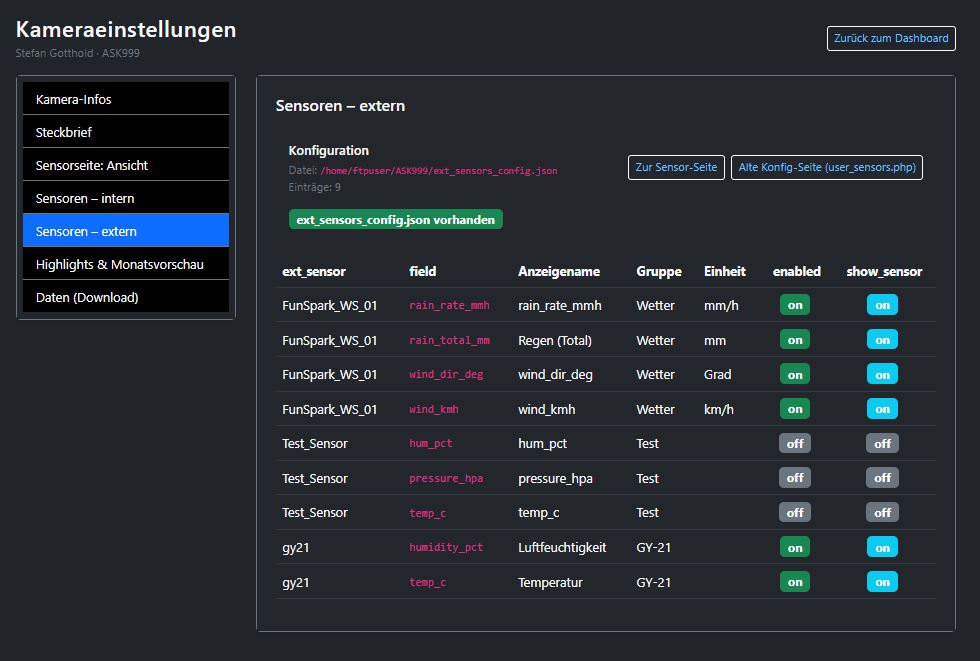Turn off show_sensor for Regen (Total)
The height and width of the screenshot is (661, 980).
point(881,339)
